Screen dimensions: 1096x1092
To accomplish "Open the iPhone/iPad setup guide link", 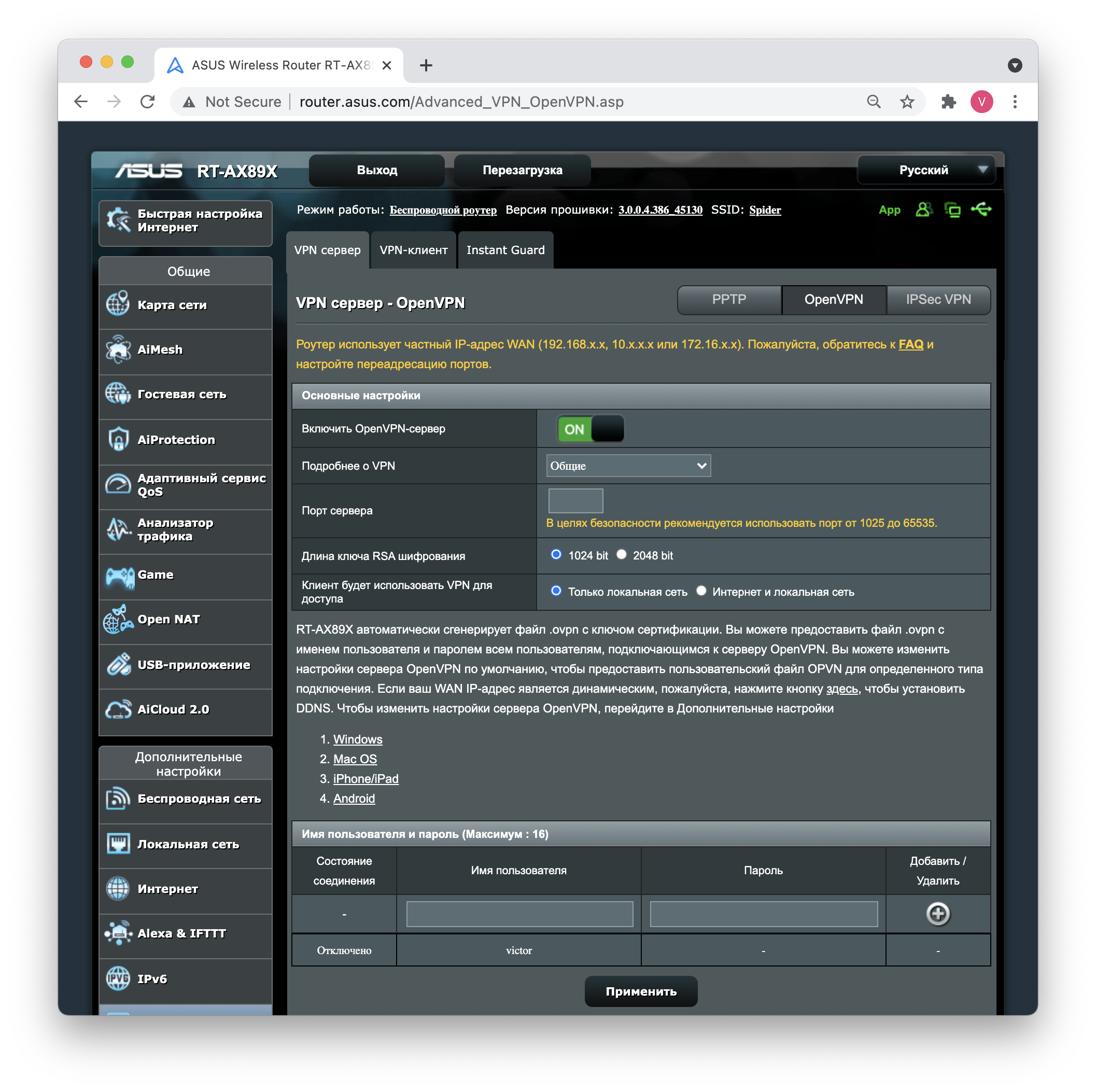I will 366,779.
